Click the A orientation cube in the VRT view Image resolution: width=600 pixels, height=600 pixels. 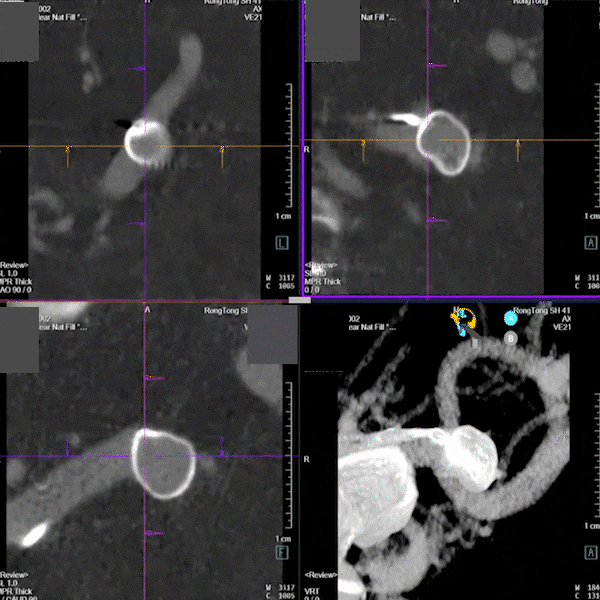point(591,552)
